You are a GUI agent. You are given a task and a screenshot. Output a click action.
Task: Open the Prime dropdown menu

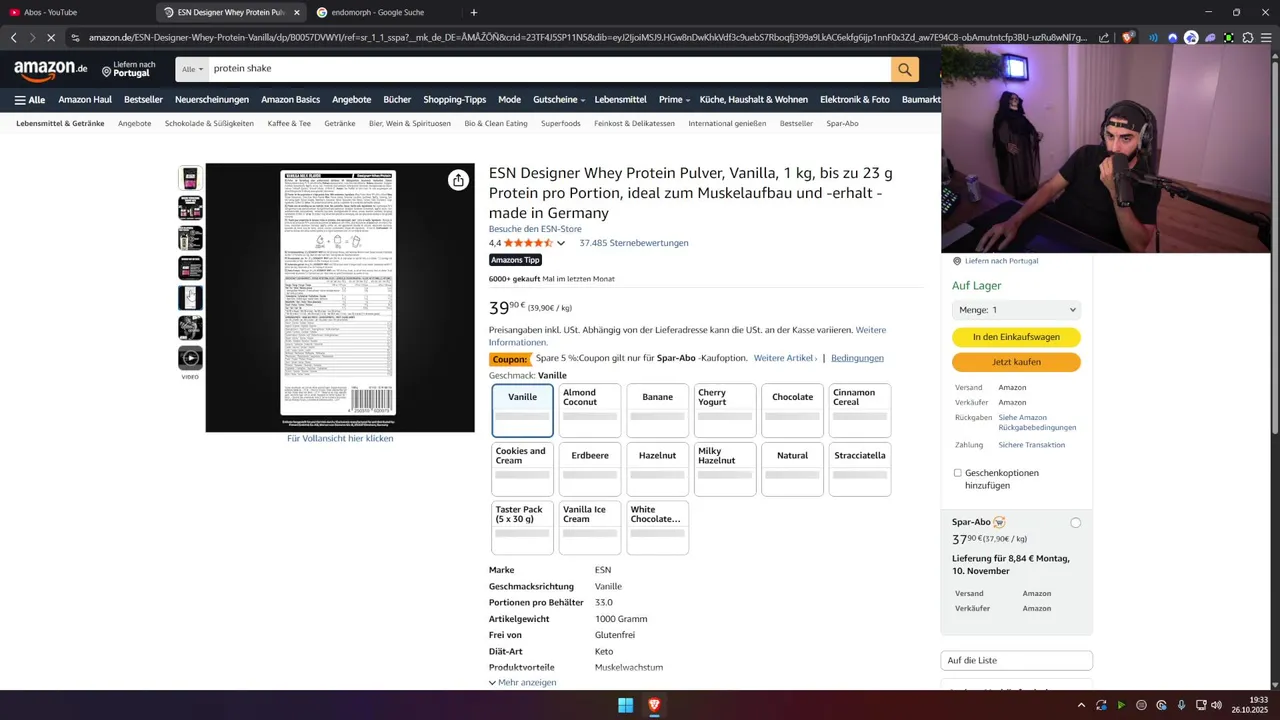[x=674, y=100]
